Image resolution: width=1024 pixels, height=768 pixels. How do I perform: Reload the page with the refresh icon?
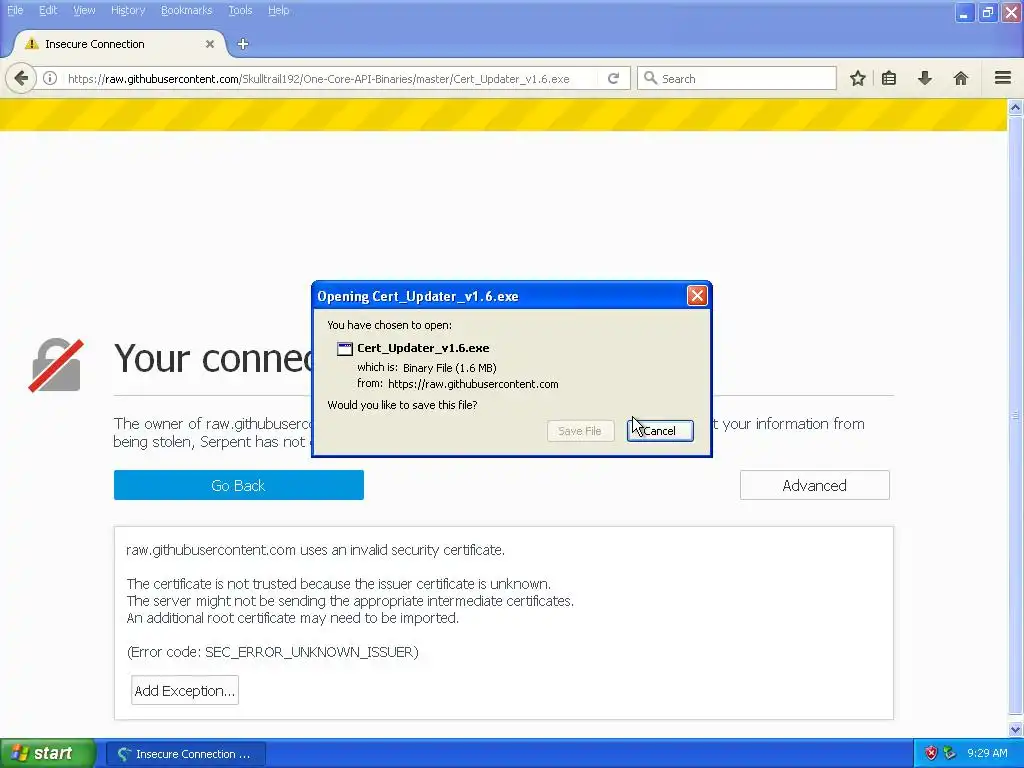coord(613,79)
